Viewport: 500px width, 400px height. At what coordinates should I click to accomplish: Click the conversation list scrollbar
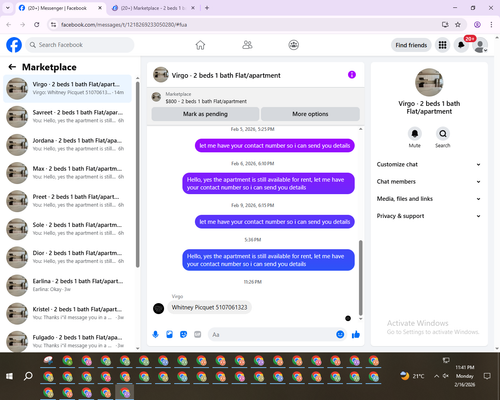tap(137, 174)
